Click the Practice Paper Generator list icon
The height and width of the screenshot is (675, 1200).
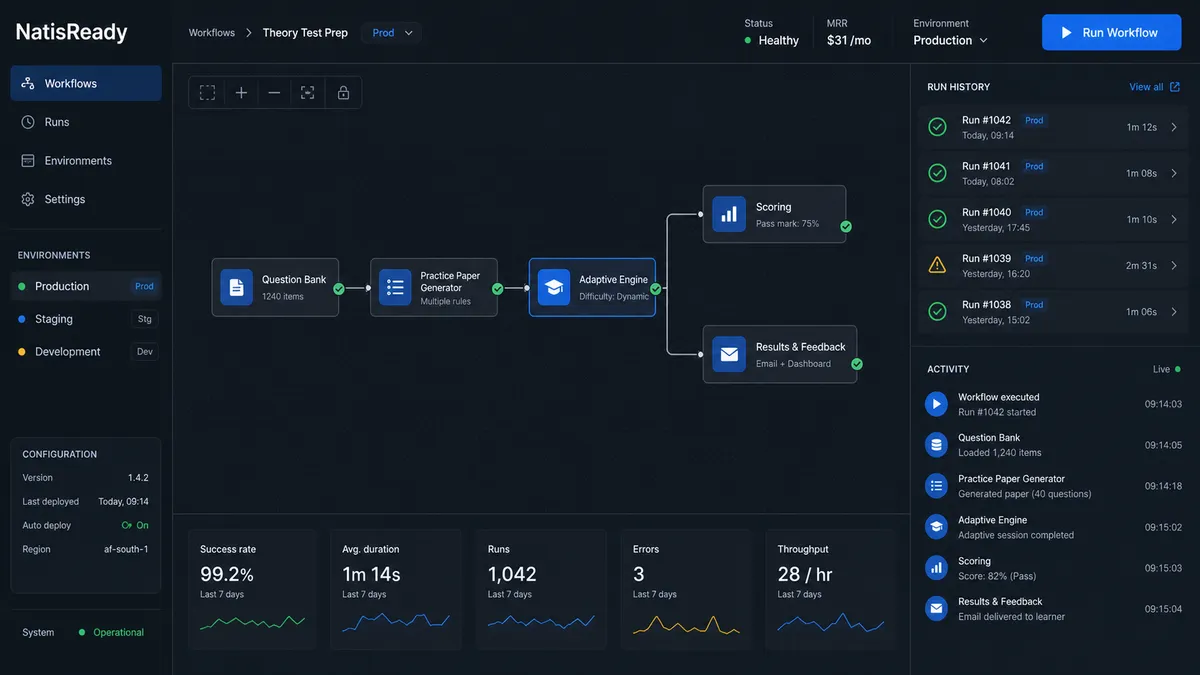tap(395, 288)
